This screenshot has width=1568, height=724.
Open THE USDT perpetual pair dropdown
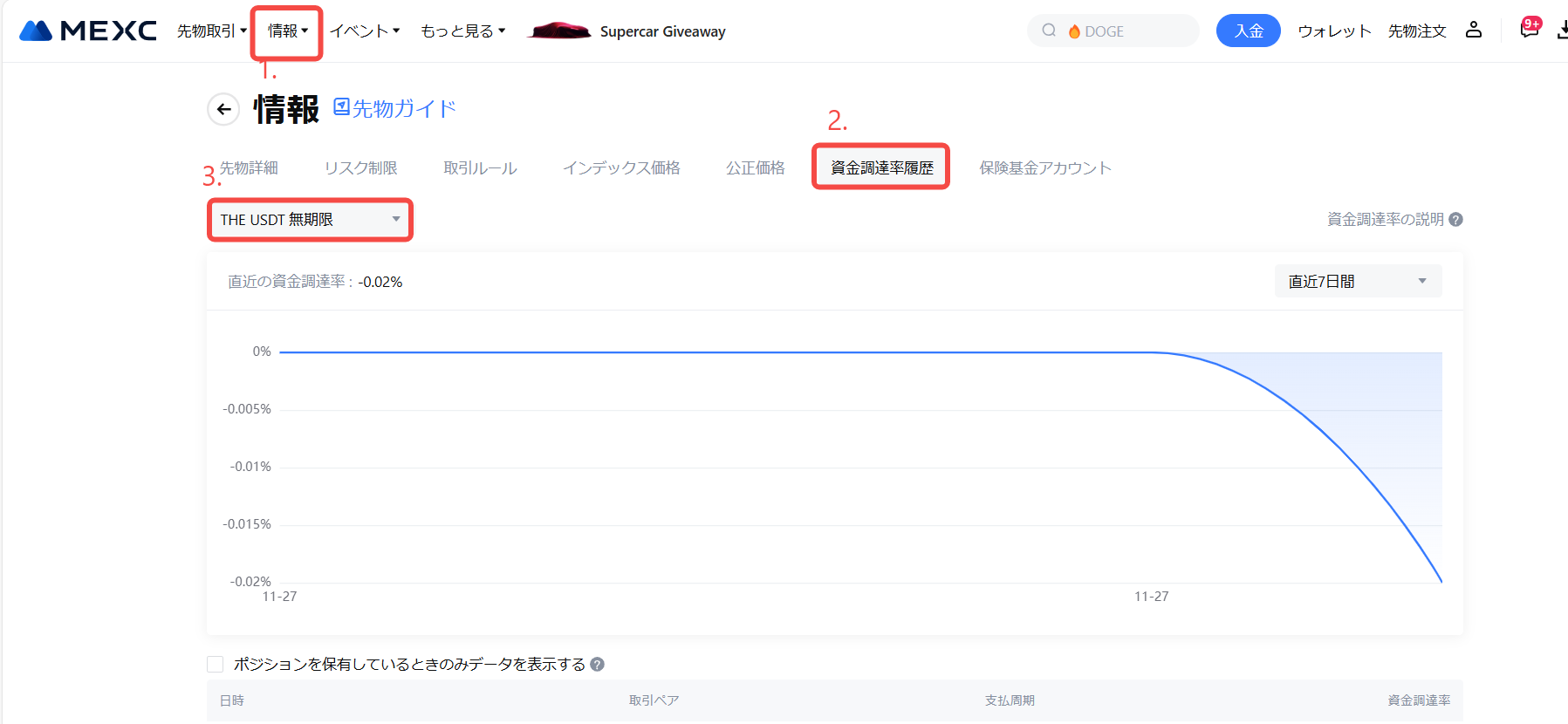click(x=310, y=220)
